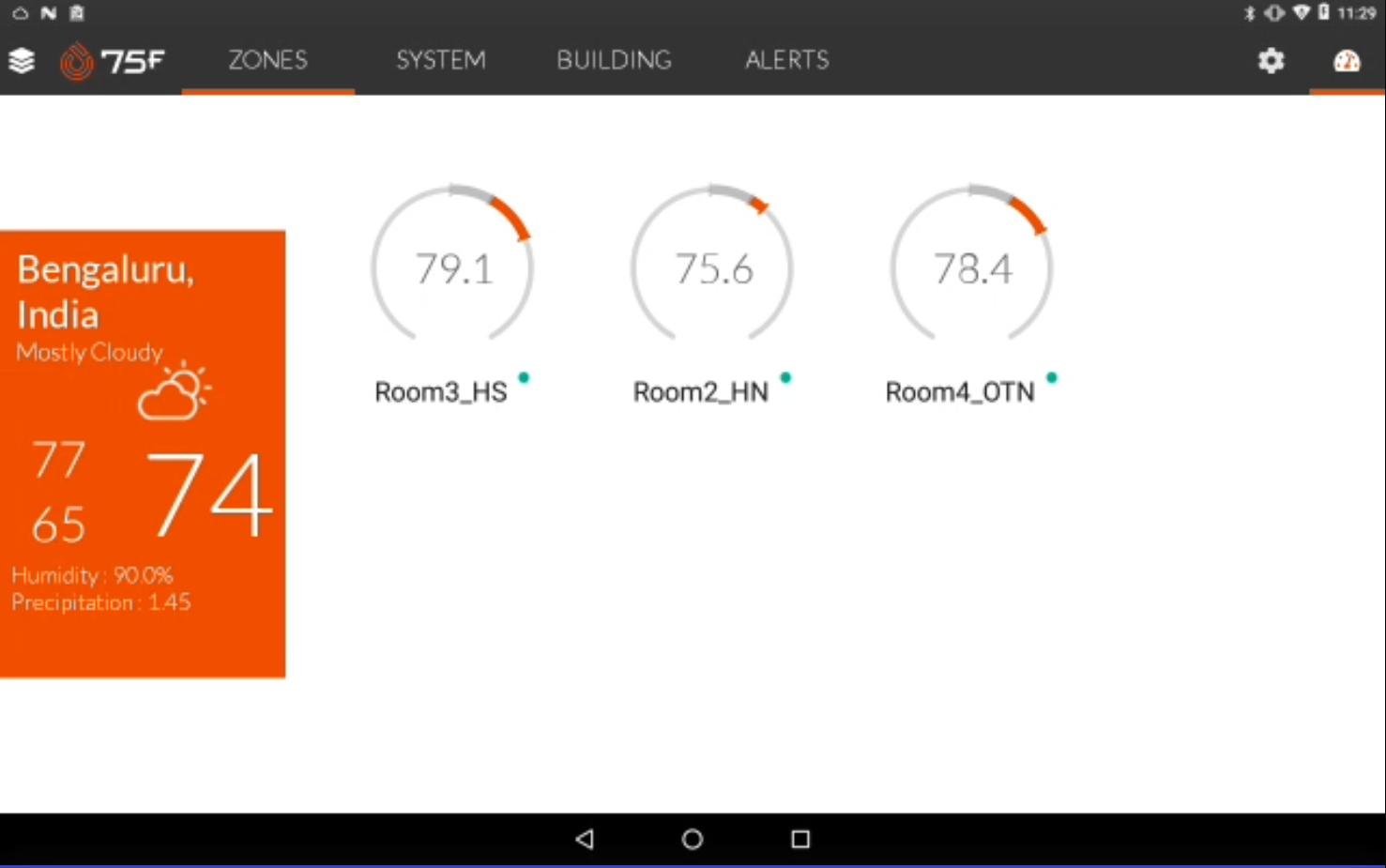The width and height of the screenshot is (1386, 868).
Task: Switch to the SYSTEM tab
Action: click(441, 60)
